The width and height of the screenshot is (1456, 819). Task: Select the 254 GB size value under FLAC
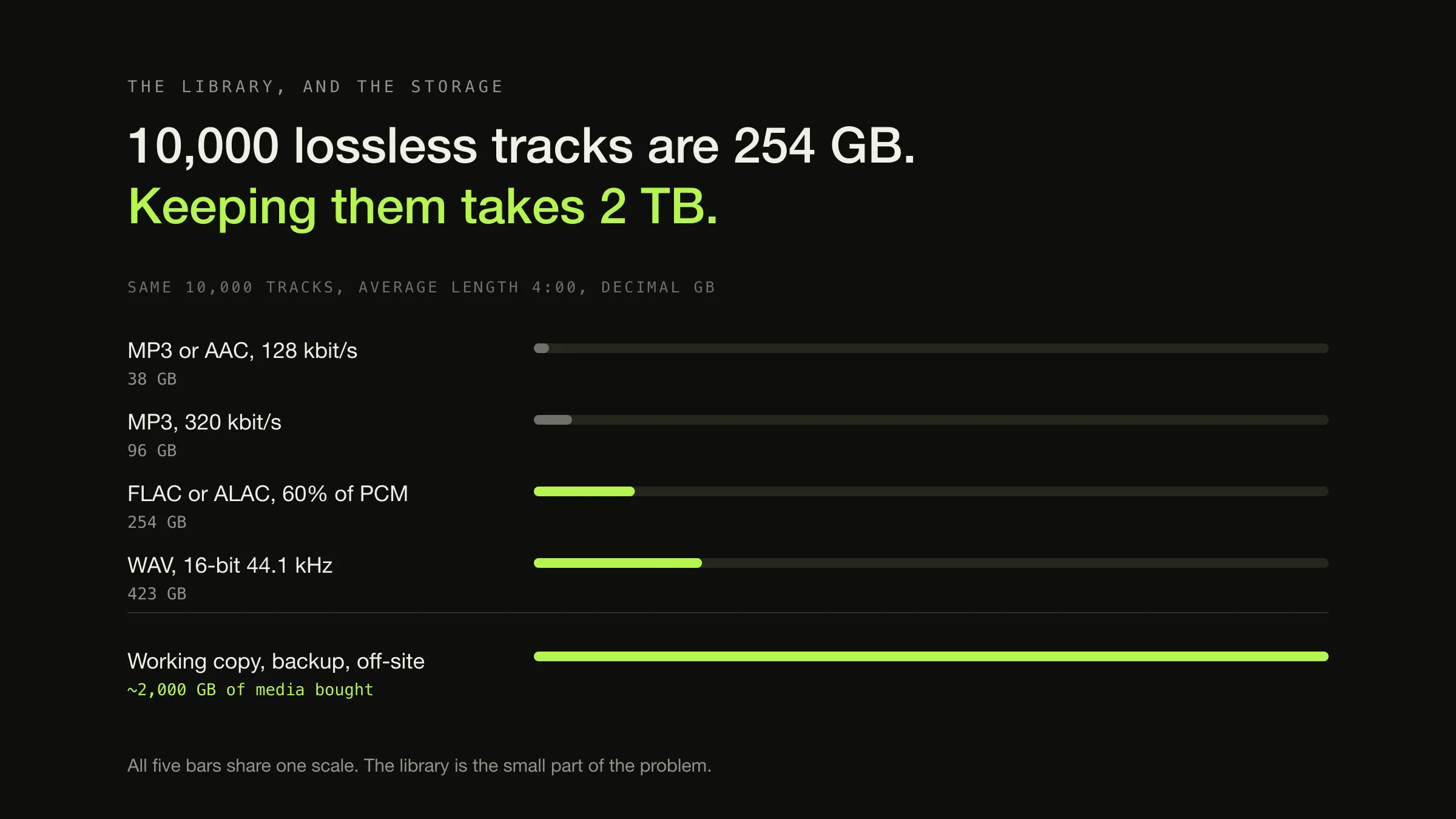click(157, 522)
